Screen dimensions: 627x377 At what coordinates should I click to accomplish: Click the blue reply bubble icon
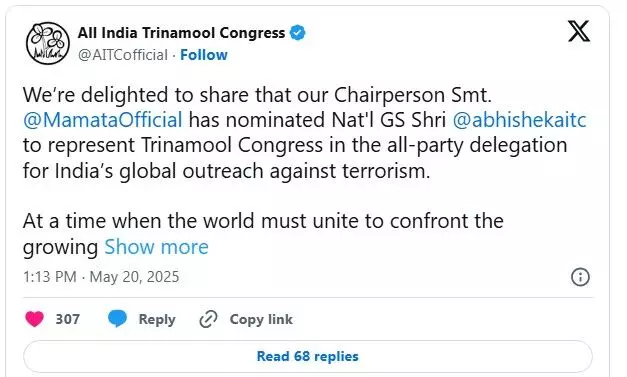pos(117,319)
